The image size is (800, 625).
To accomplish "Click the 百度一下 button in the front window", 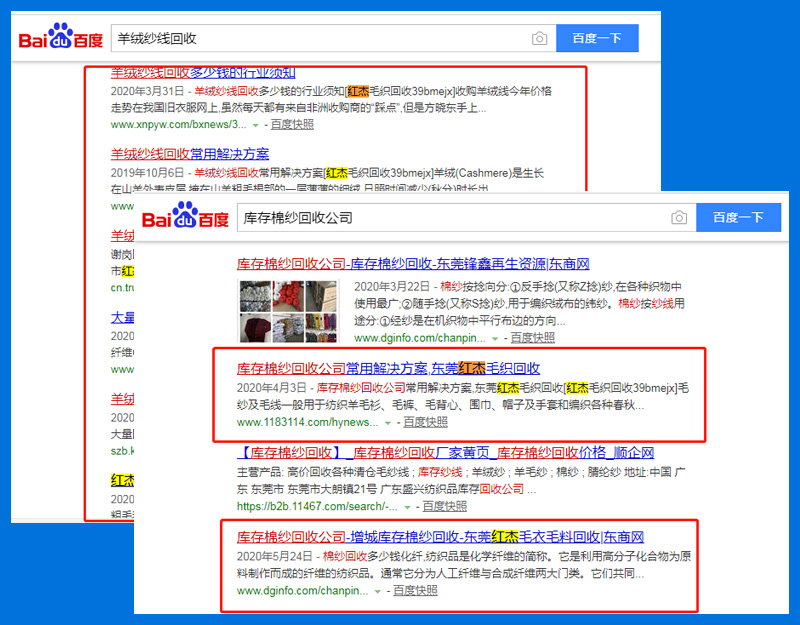I will coord(738,217).
